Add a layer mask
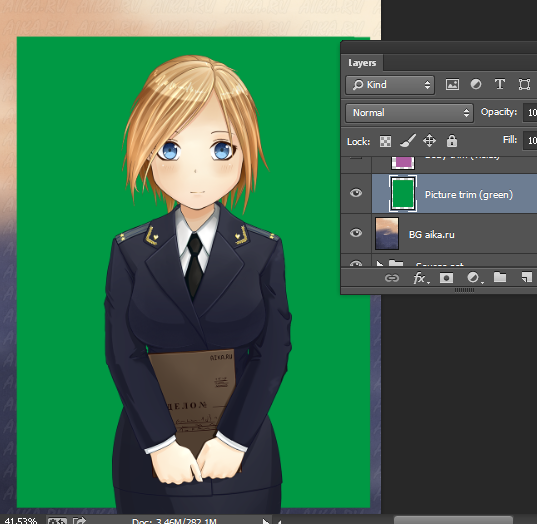Screen dimensions: 537x524 click(446, 278)
